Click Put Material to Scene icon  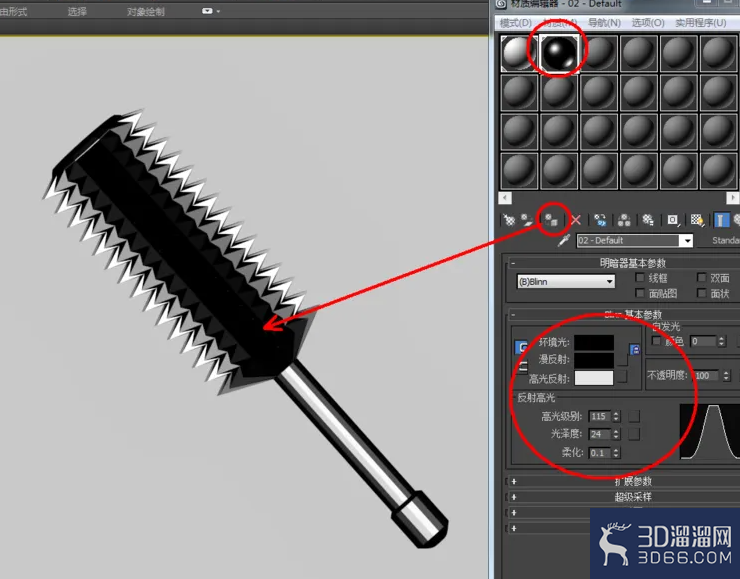(527, 220)
